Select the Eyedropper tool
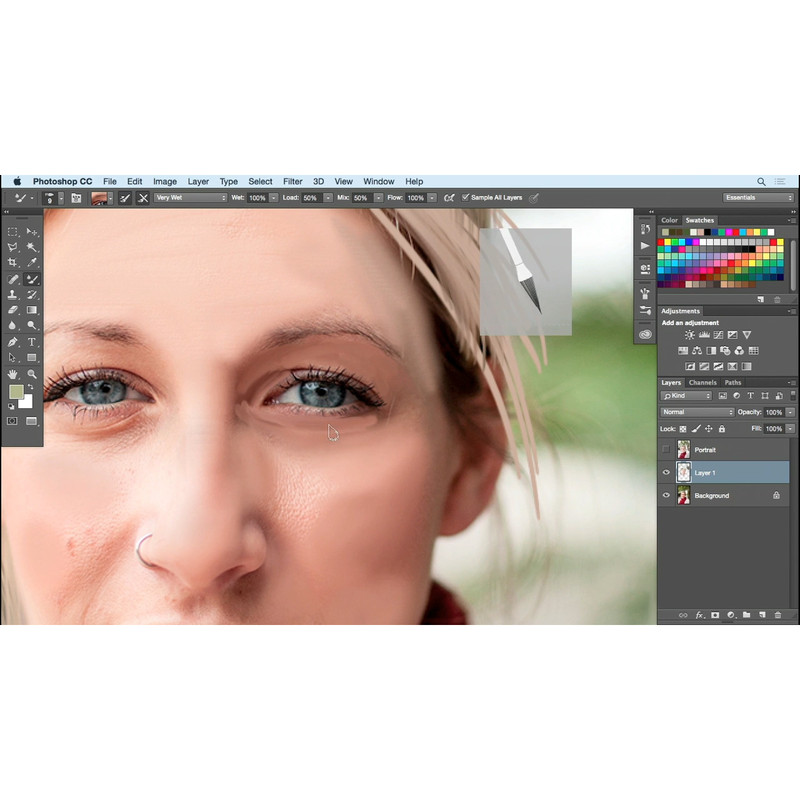This screenshot has width=800, height=800. (32, 262)
